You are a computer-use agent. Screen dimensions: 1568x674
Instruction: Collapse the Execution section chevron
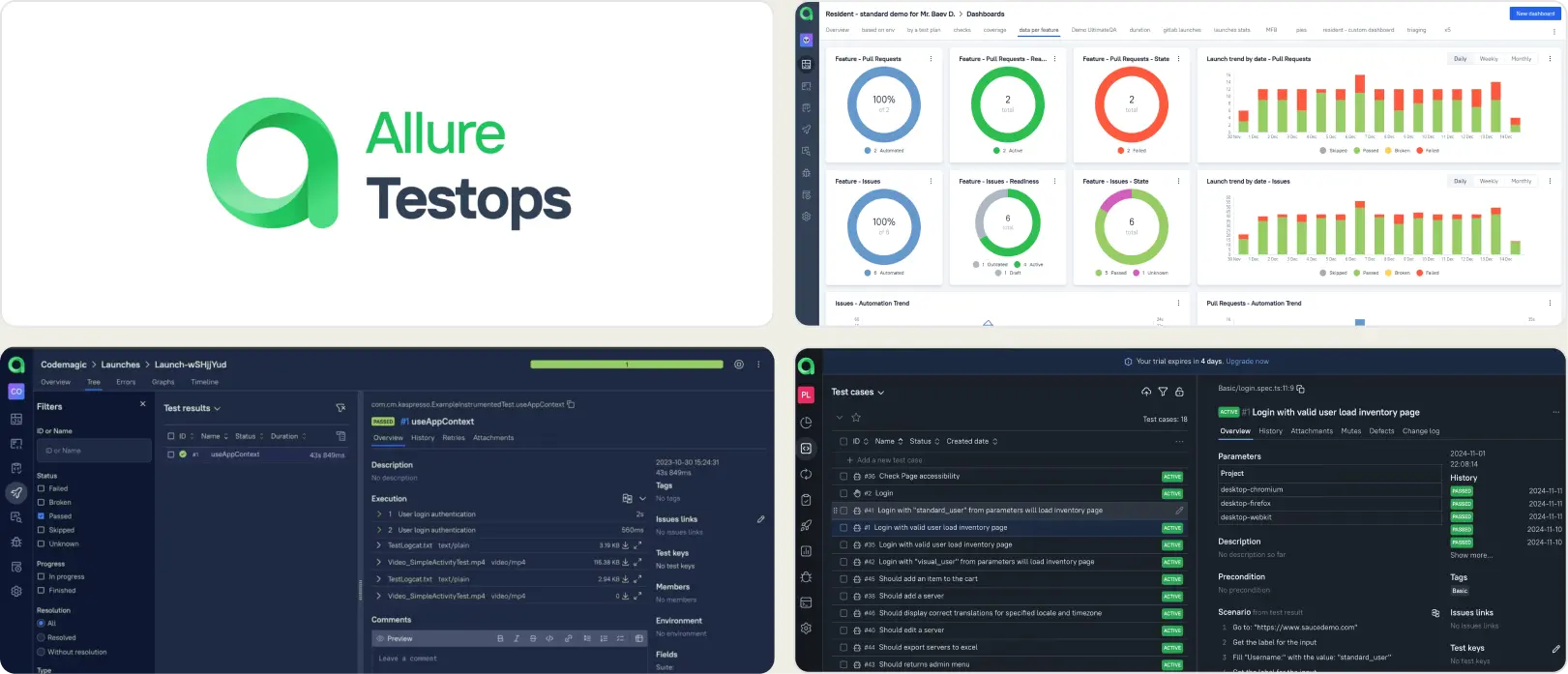pyautogui.click(x=642, y=499)
